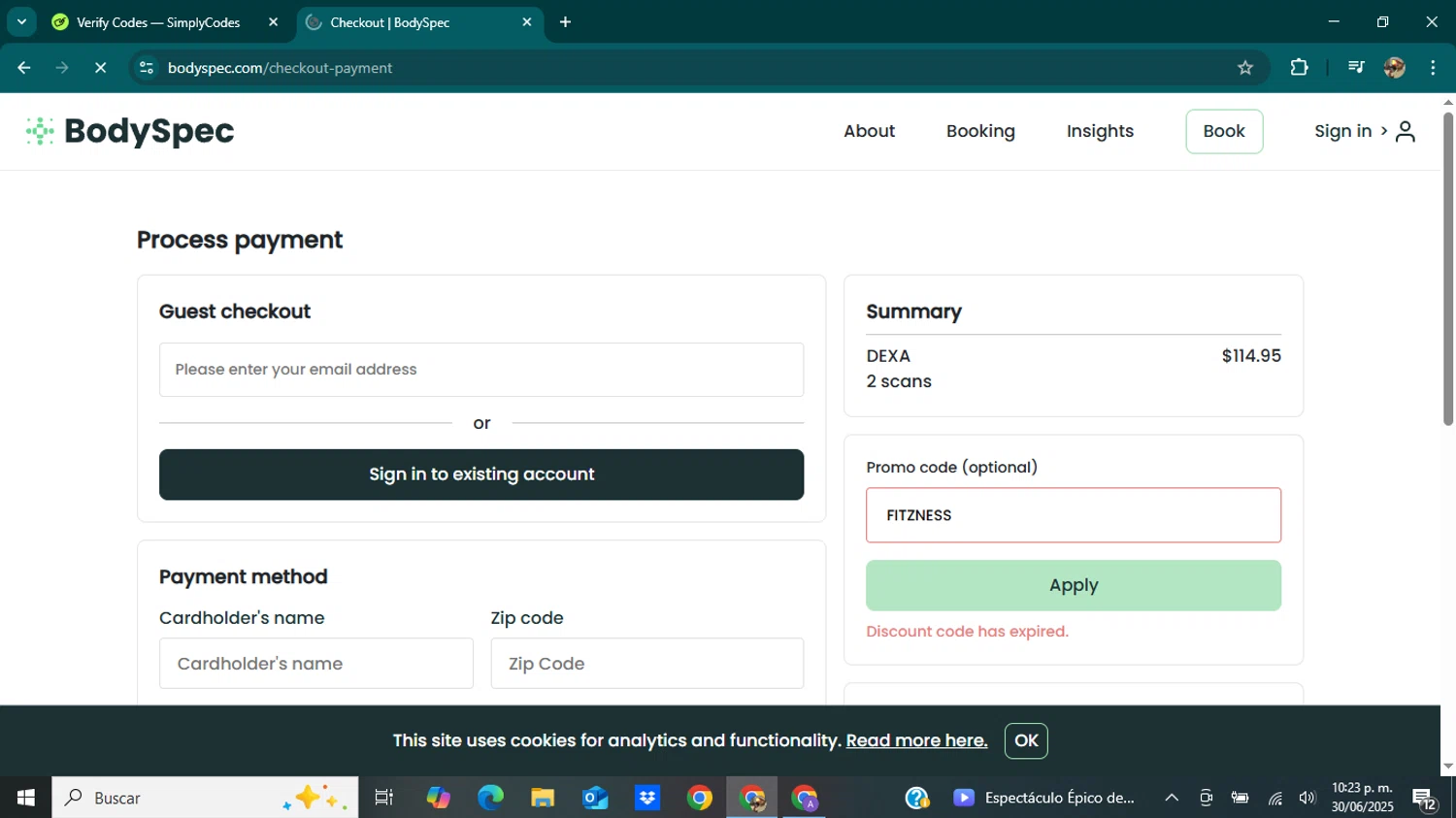Screen dimensions: 1456x818
Task: Click the Book button in header
Action: [x=1224, y=131]
